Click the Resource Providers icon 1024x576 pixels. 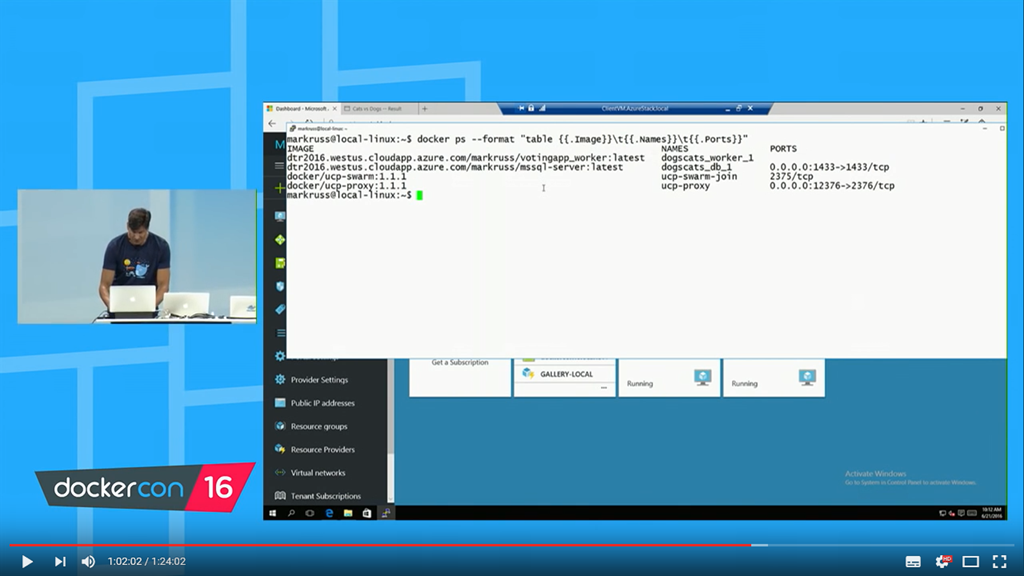[x=280, y=449]
